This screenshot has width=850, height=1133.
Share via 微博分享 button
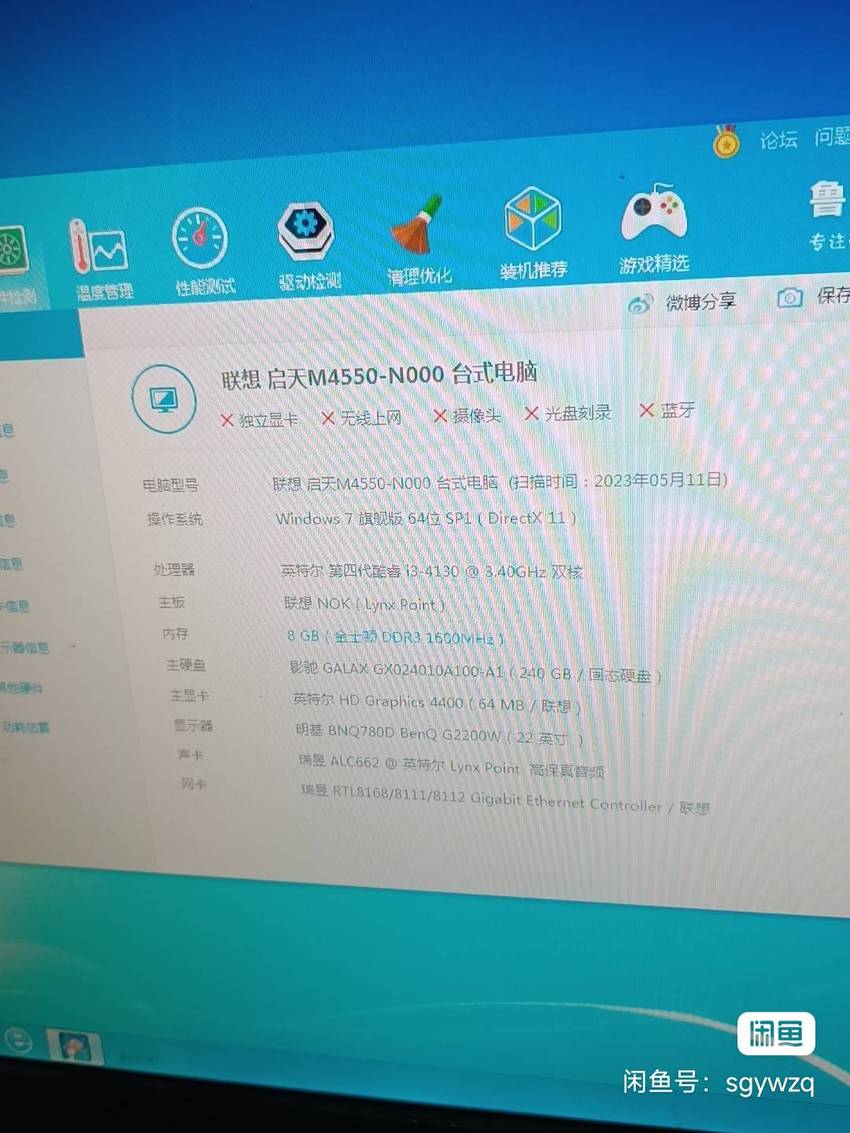pos(682,303)
